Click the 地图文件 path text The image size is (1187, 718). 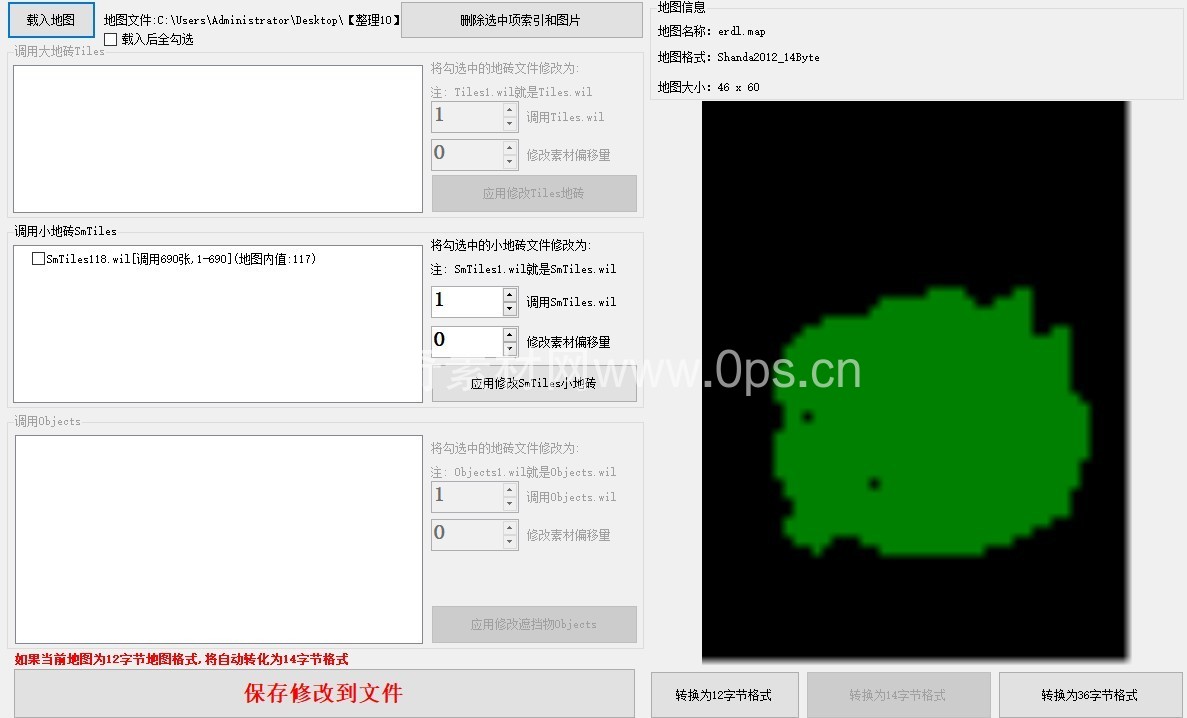tap(251, 20)
